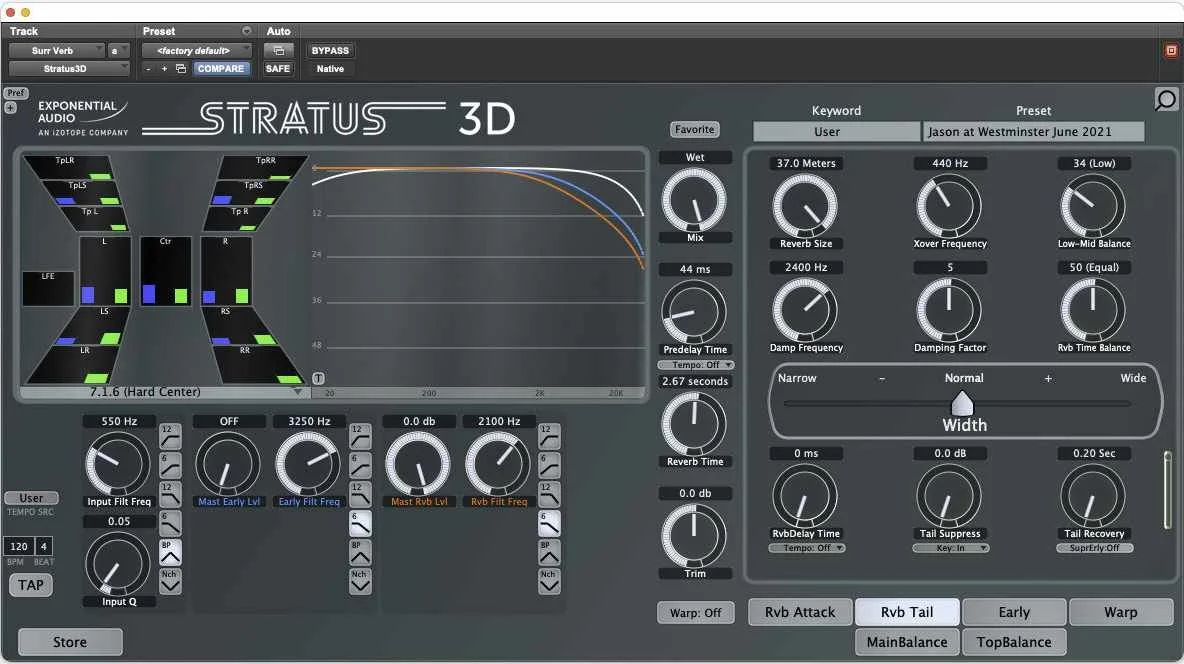
Task: Click the preset name Jason at Westminster June 2021
Action: pos(1033,131)
